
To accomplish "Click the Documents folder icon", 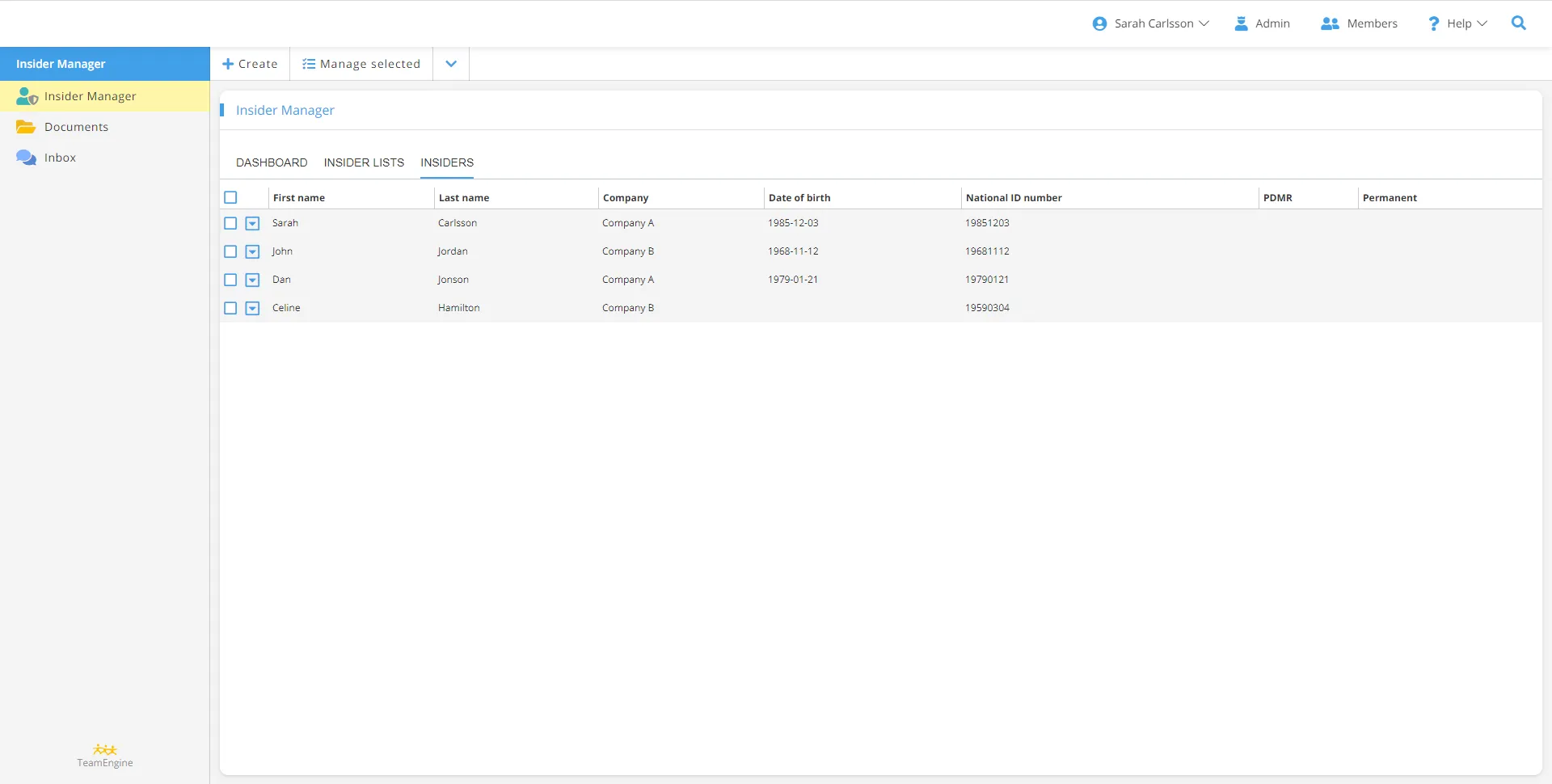I will [x=26, y=127].
